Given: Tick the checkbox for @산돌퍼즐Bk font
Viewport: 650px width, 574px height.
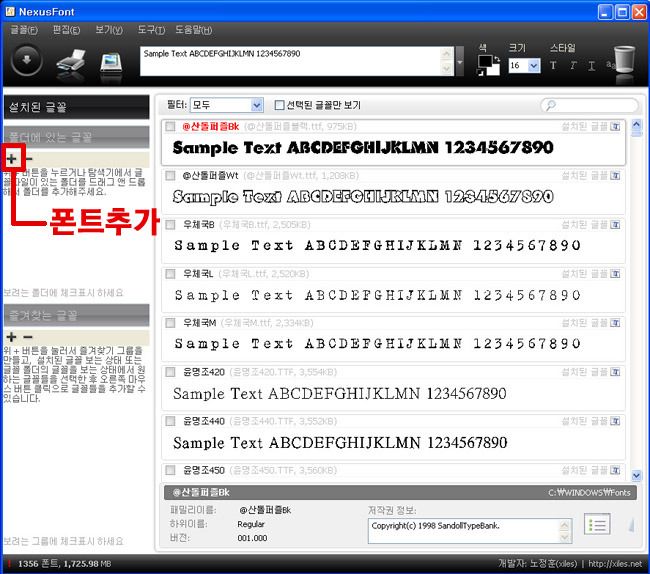Looking at the screenshot, I should (170, 126).
